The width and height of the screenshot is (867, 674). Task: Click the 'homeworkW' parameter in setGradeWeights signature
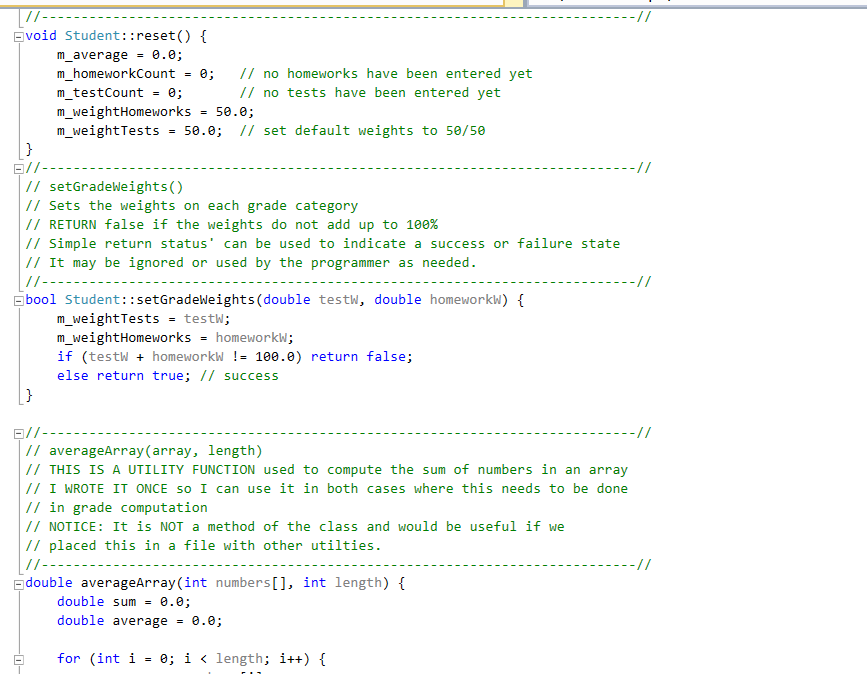[465, 300]
